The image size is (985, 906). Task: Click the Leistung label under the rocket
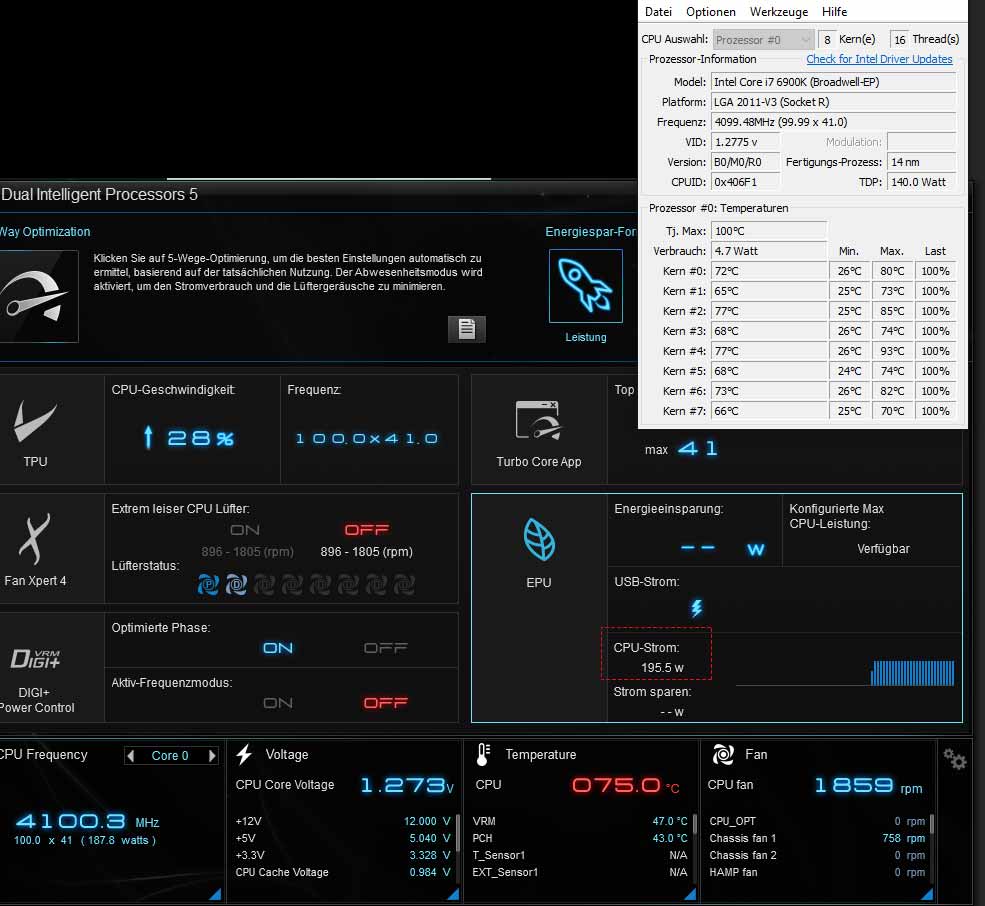585,337
